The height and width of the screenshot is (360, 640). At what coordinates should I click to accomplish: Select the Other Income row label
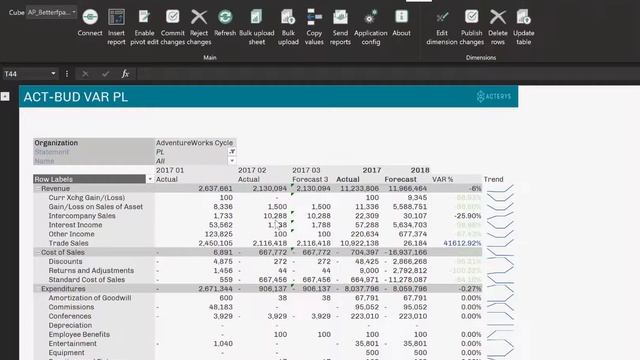coord(71,234)
